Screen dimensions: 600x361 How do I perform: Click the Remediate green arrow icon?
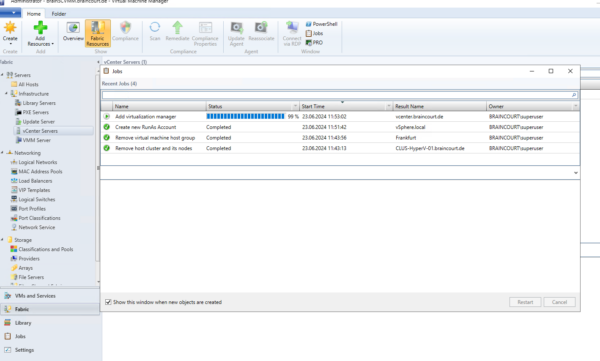click(177, 28)
